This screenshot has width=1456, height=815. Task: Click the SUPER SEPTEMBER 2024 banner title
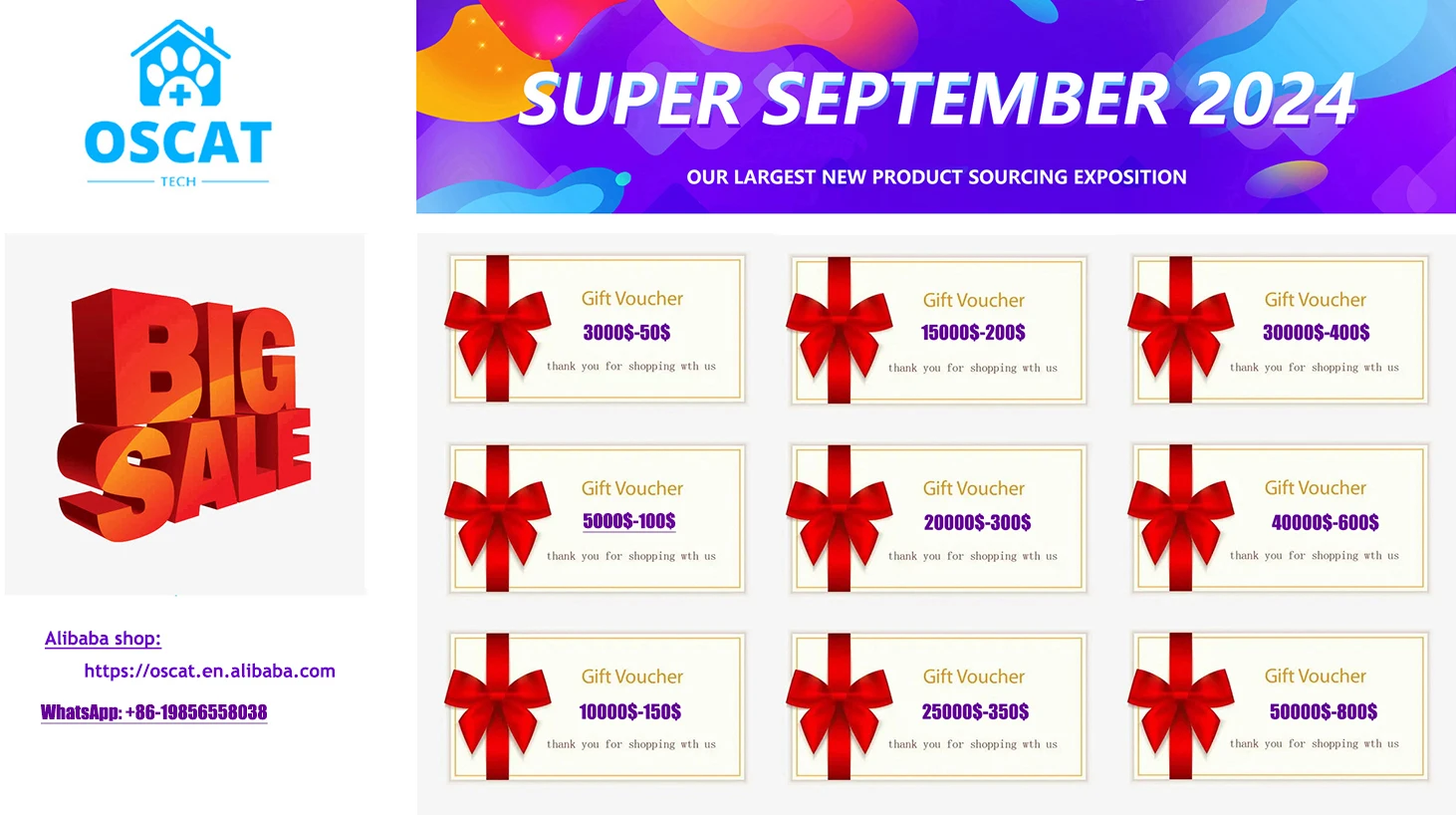(937, 99)
